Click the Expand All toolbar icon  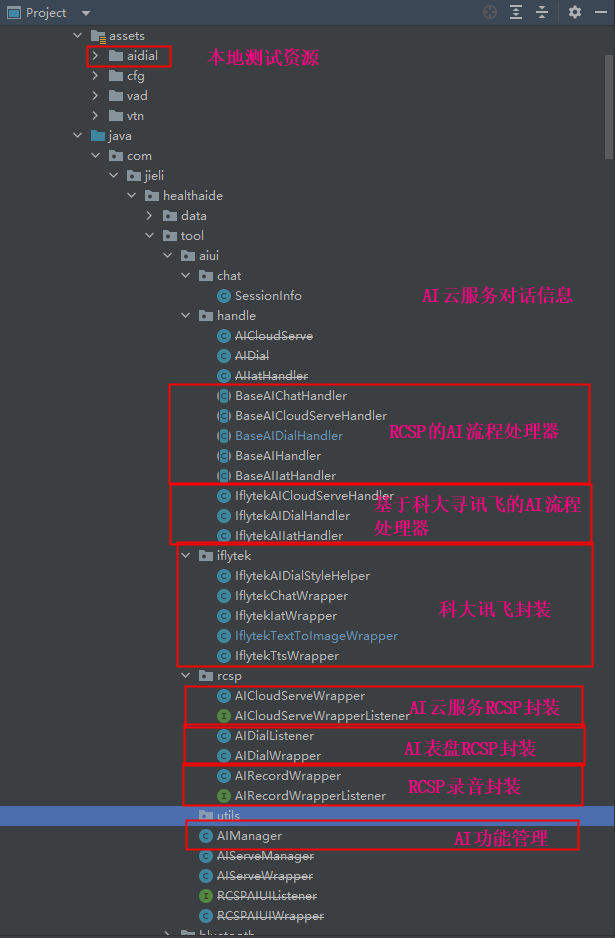coord(516,12)
